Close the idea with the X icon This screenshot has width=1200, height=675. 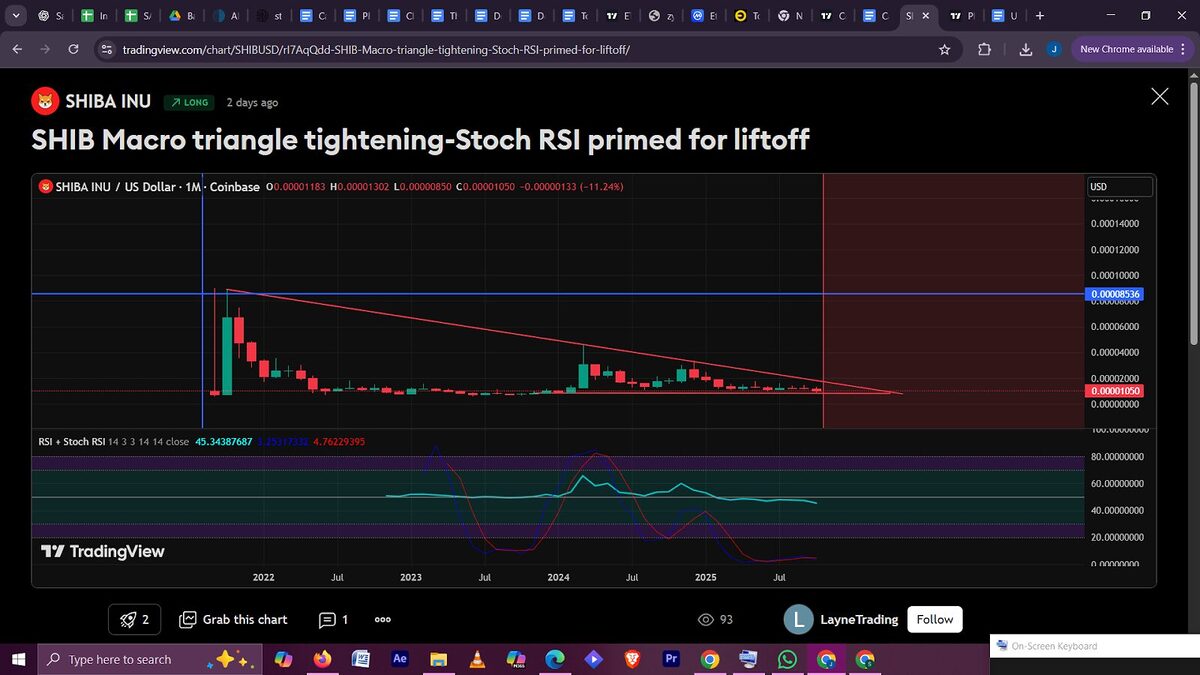click(x=1159, y=96)
